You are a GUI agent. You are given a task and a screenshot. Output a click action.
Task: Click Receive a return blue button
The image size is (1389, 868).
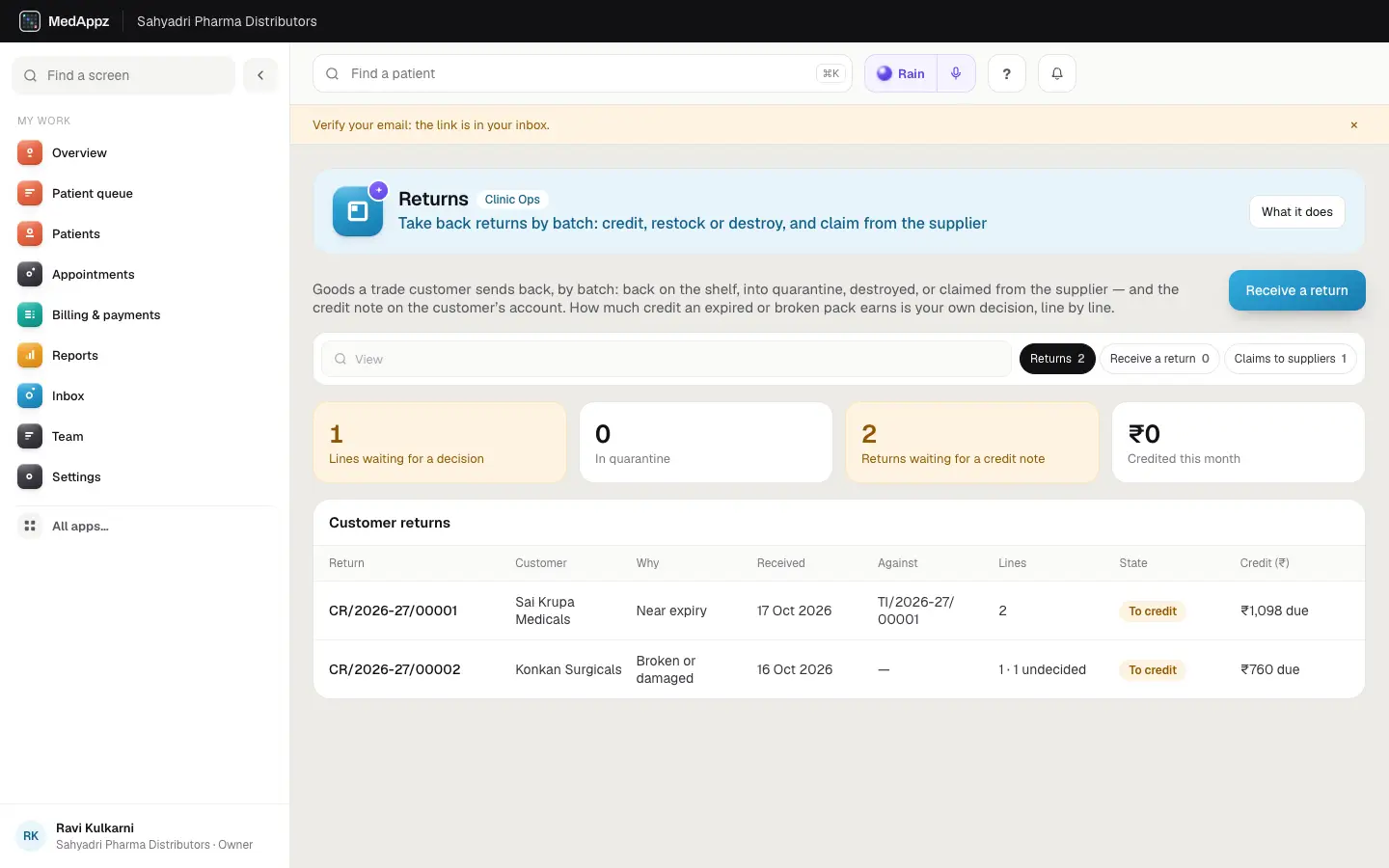(1297, 290)
